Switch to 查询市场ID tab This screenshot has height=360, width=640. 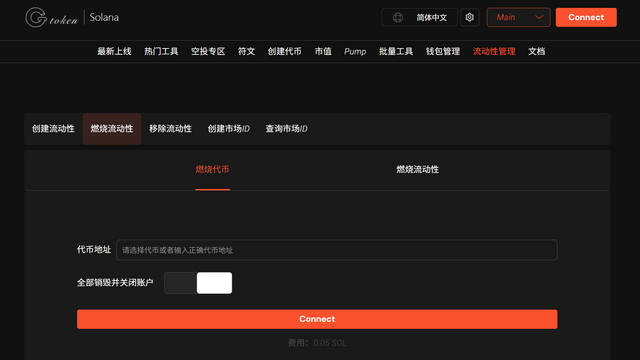click(x=287, y=129)
